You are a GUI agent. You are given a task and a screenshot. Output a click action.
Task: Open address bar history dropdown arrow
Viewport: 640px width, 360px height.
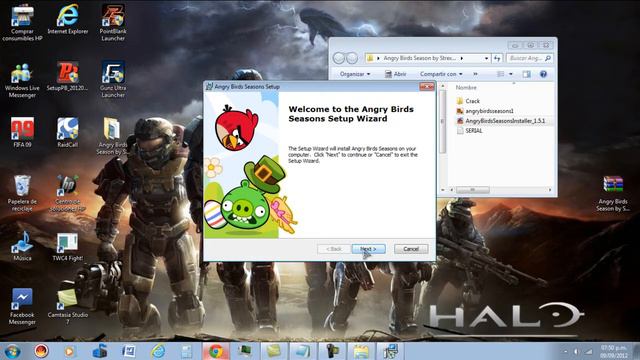coord(486,58)
